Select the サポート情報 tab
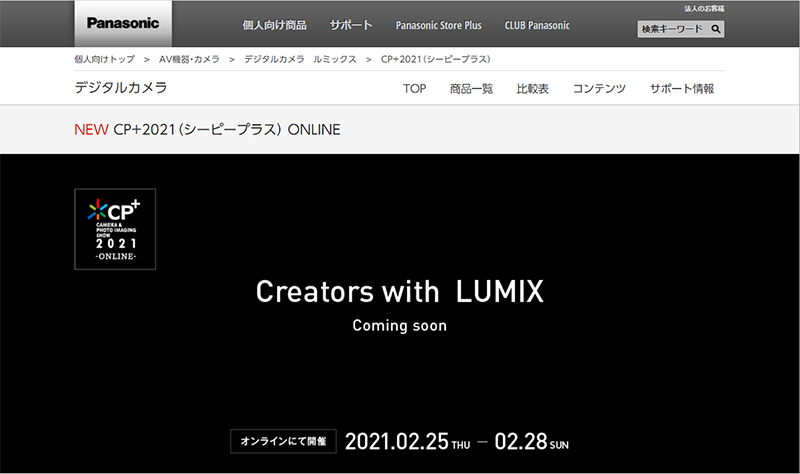The width and height of the screenshot is (800, 474). click(x=682, y=89)
